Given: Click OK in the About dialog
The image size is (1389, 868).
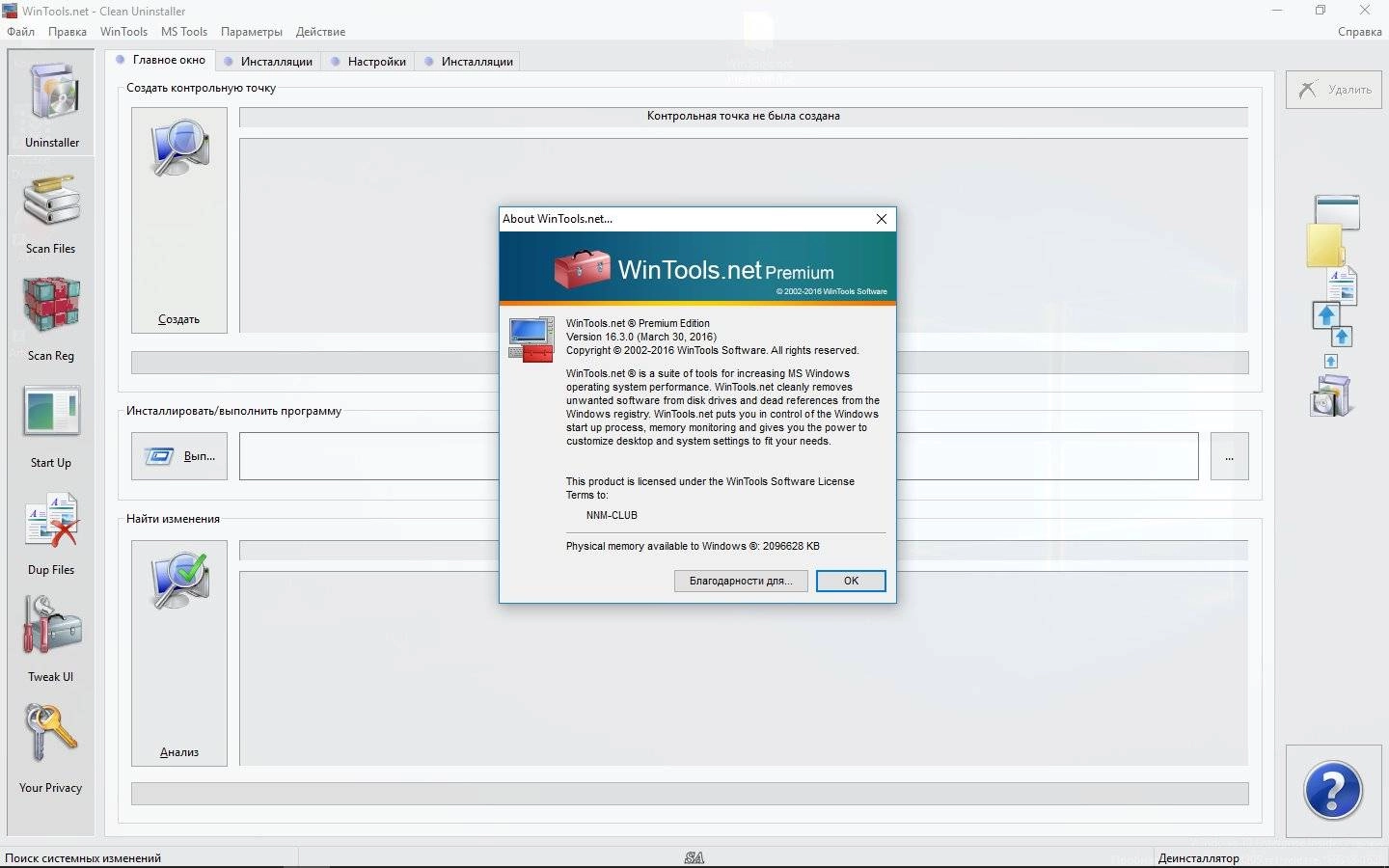Looking at the screenshot, I should [x=851, y=581].
